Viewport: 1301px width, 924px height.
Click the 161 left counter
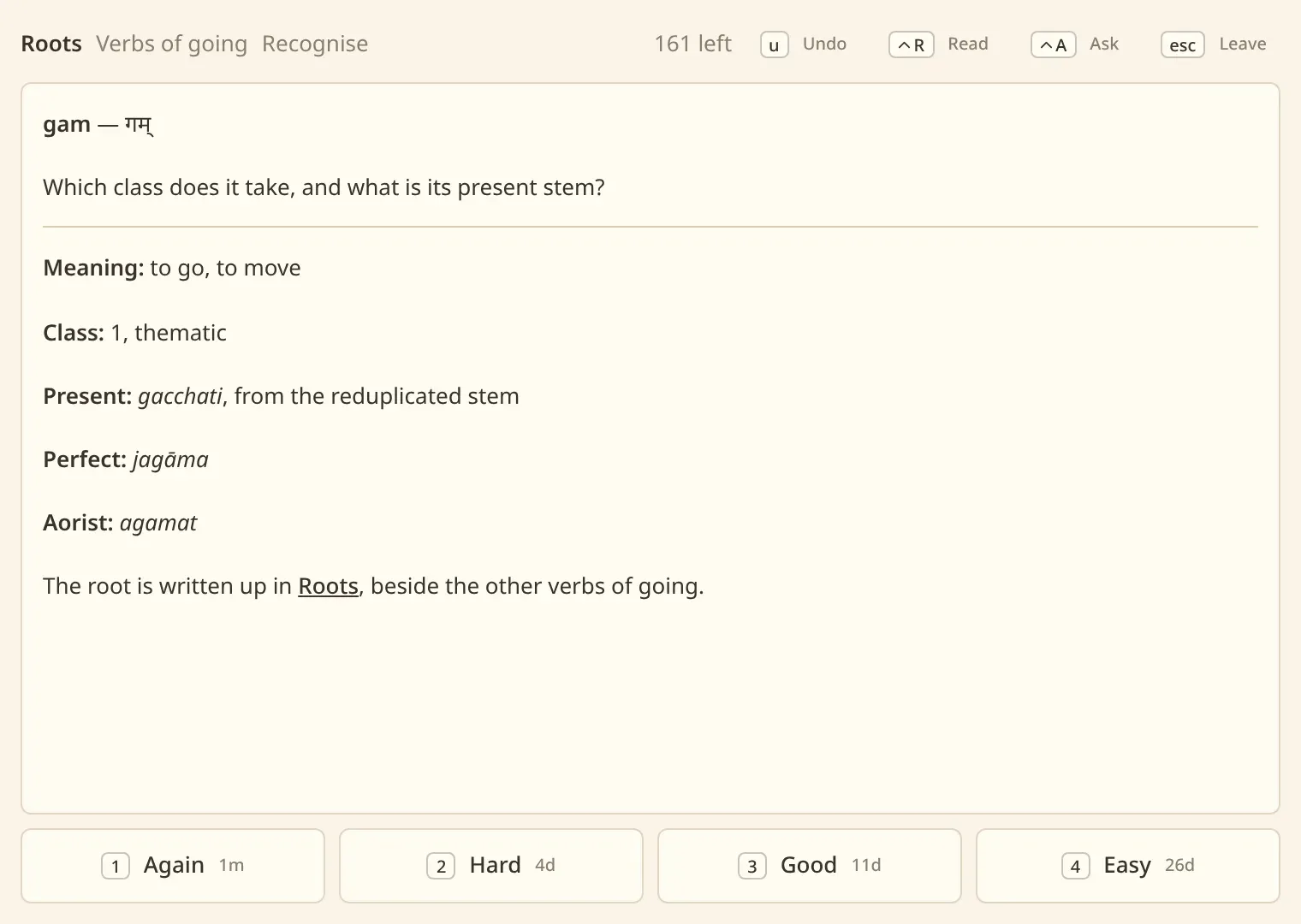[693, 44]
